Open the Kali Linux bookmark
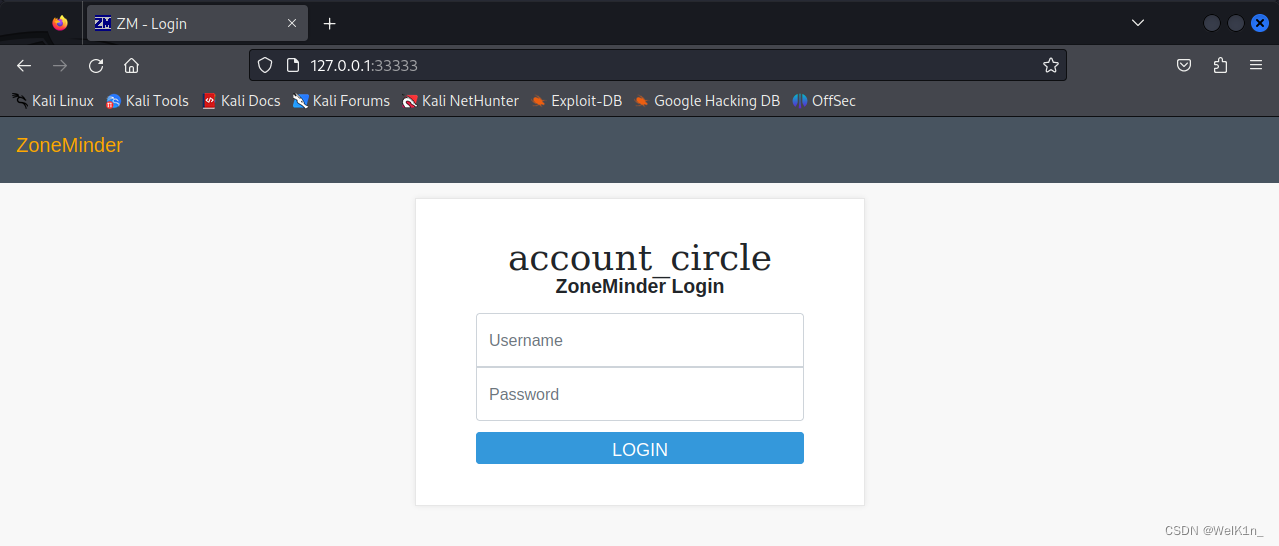1279x546 pixels. [x=53, y=100]
